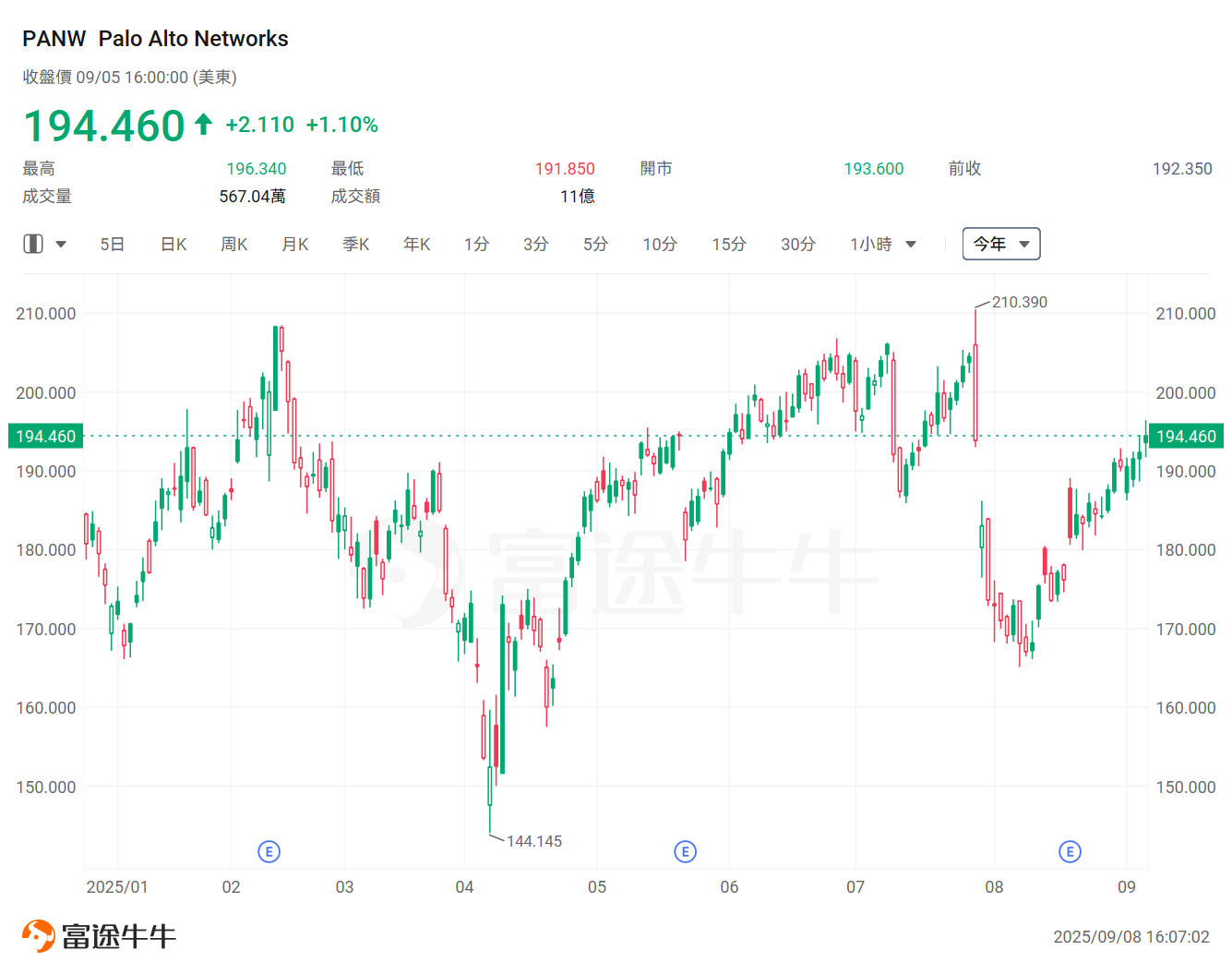Open the 年K yearly chart
Image resolution: width=1232 pixels, height=974 pixels.
(417, 245)
